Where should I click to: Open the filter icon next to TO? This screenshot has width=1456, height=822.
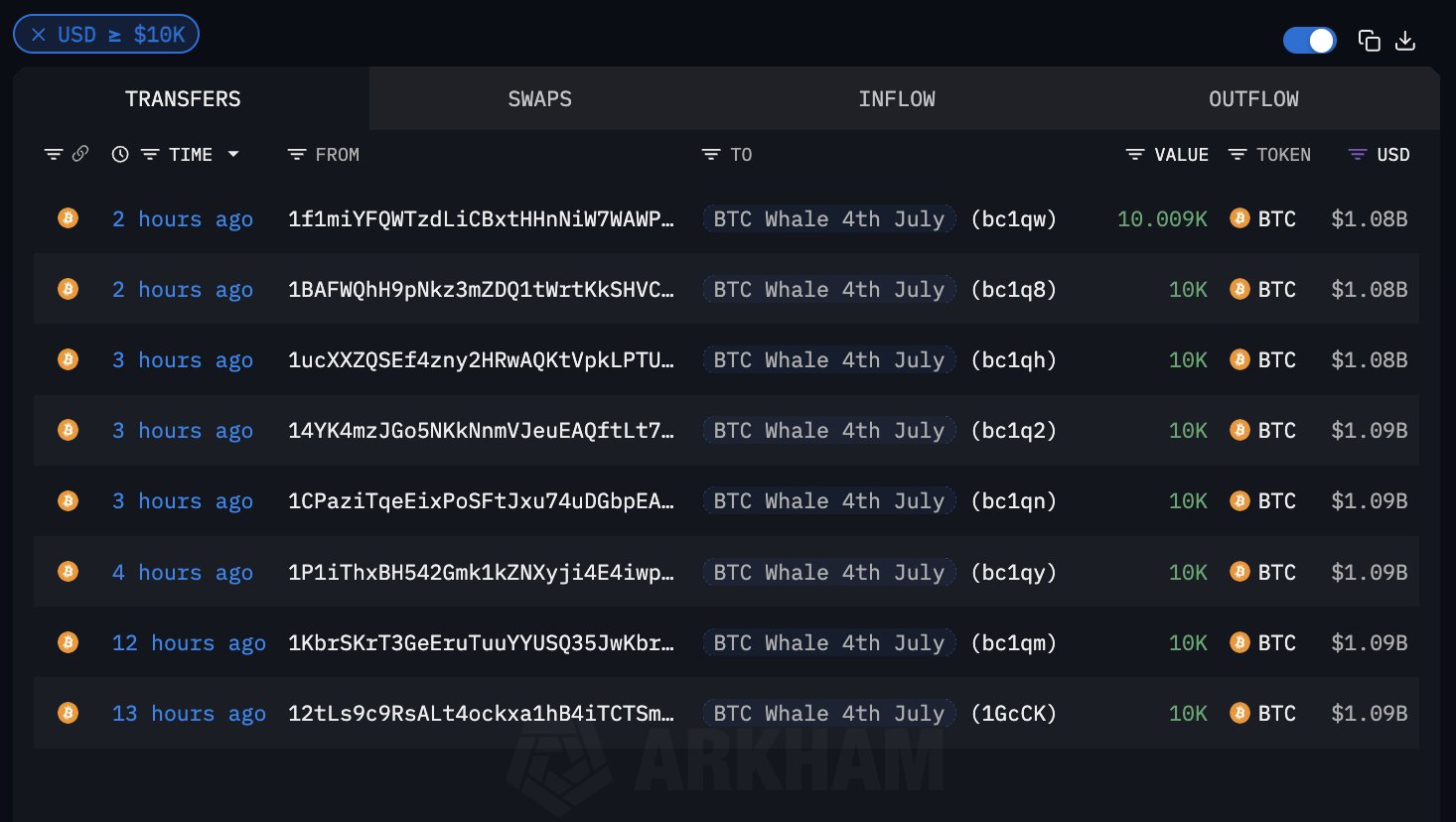coord(710,155)
